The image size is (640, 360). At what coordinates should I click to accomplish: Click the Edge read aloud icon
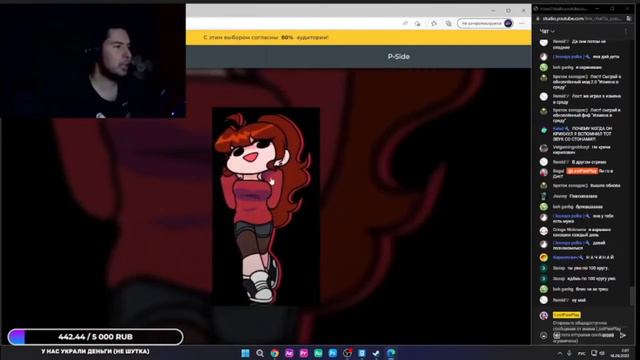405,23
